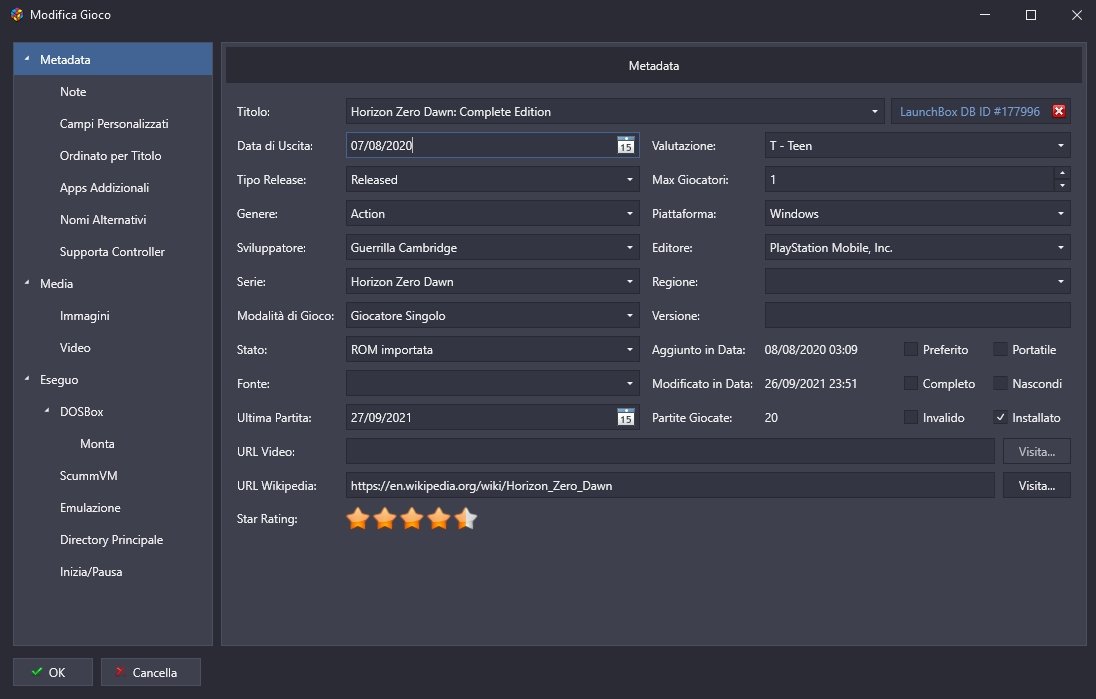The height and width of the screenshot is (699, 1096).
Task: Go to Emulazione settings
Action: point(90,507)
